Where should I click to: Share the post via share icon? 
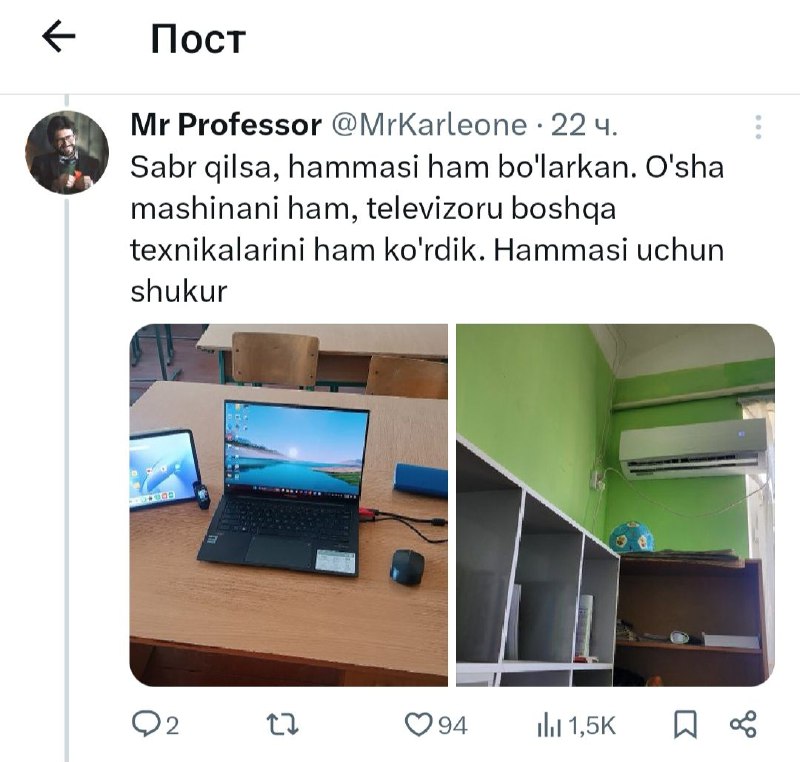(743, 724)
